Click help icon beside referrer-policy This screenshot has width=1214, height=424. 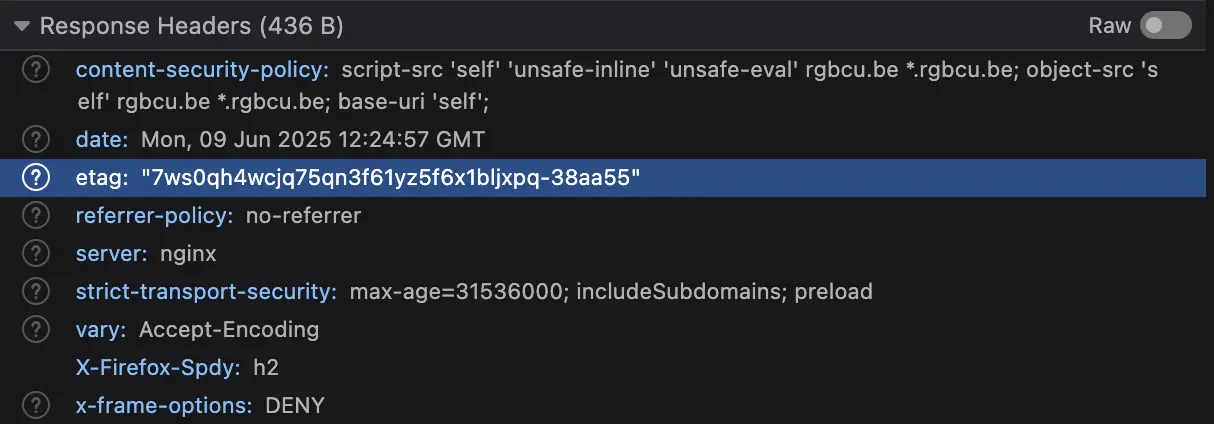tap(36, 216)
